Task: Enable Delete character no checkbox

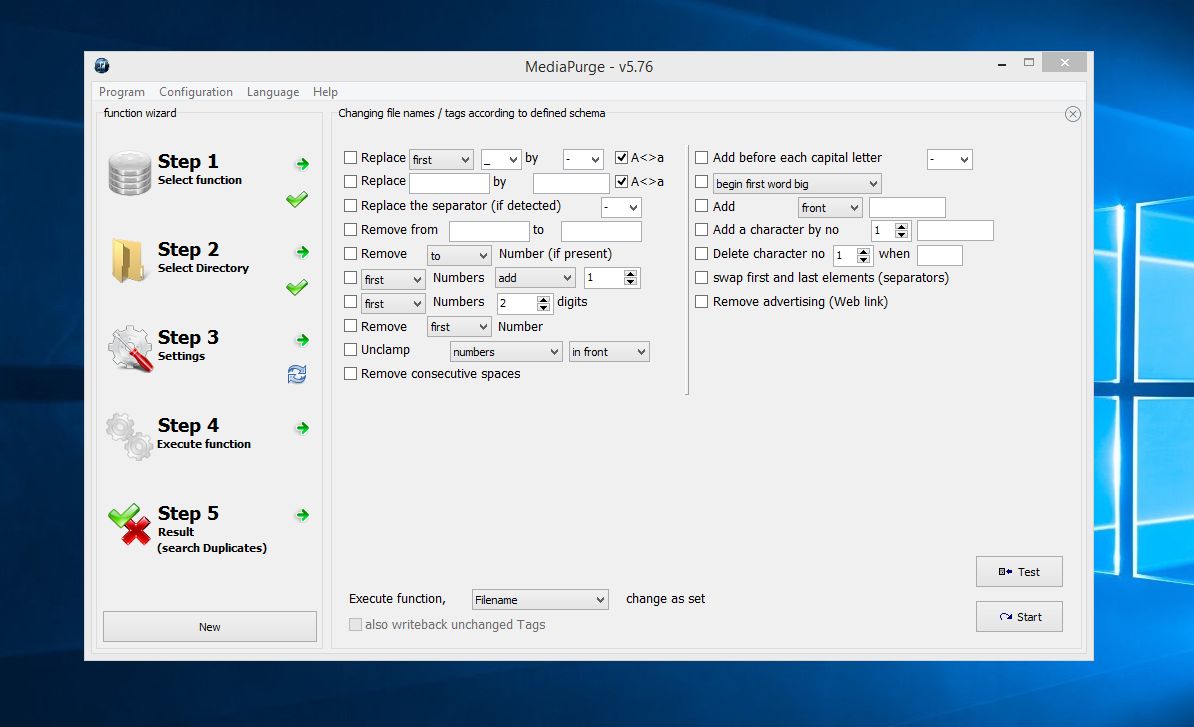Action: click(701, 253)
